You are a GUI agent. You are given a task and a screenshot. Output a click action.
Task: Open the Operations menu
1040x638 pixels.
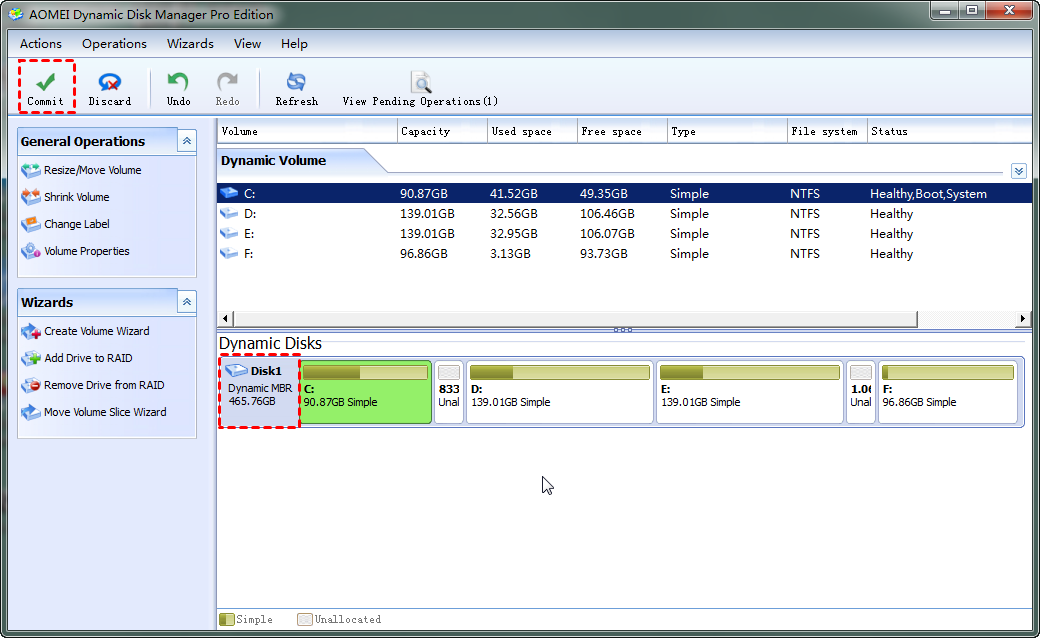[114, 44]
